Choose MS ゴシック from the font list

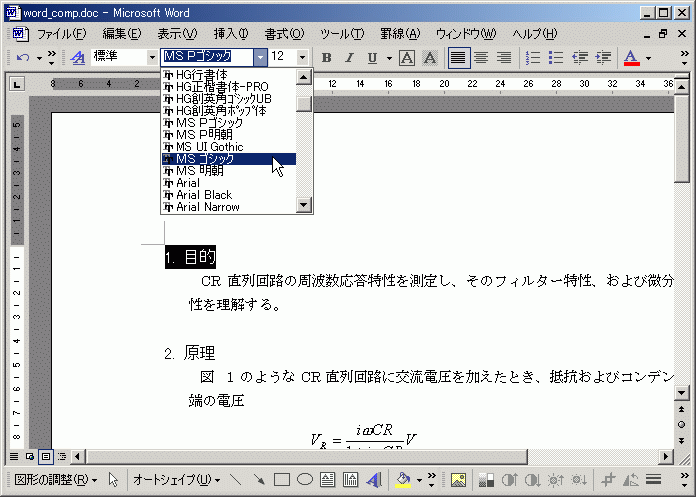[x=205, y=159]
